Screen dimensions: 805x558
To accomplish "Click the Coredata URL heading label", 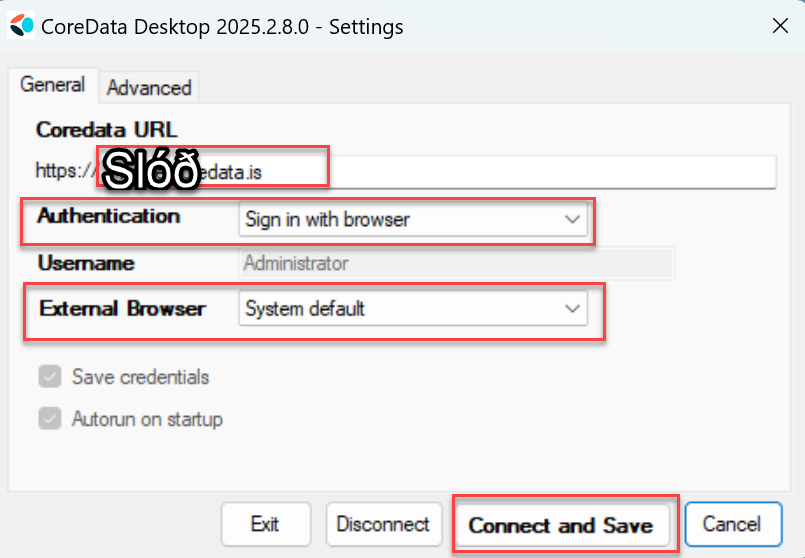I will tap(106, 130).
